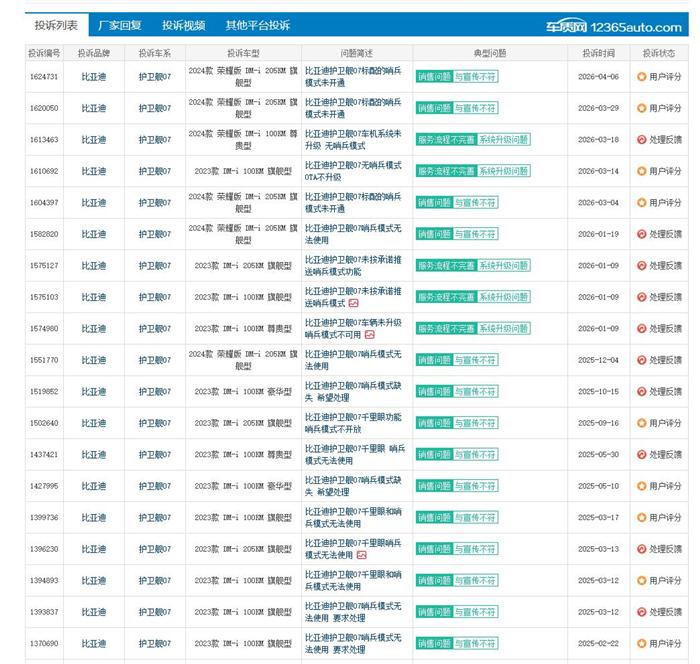Viewport: 700px width, 664px height.
Task: Click 处理反馈 status icon for complaint 1551770
Action: coord(642,360)
